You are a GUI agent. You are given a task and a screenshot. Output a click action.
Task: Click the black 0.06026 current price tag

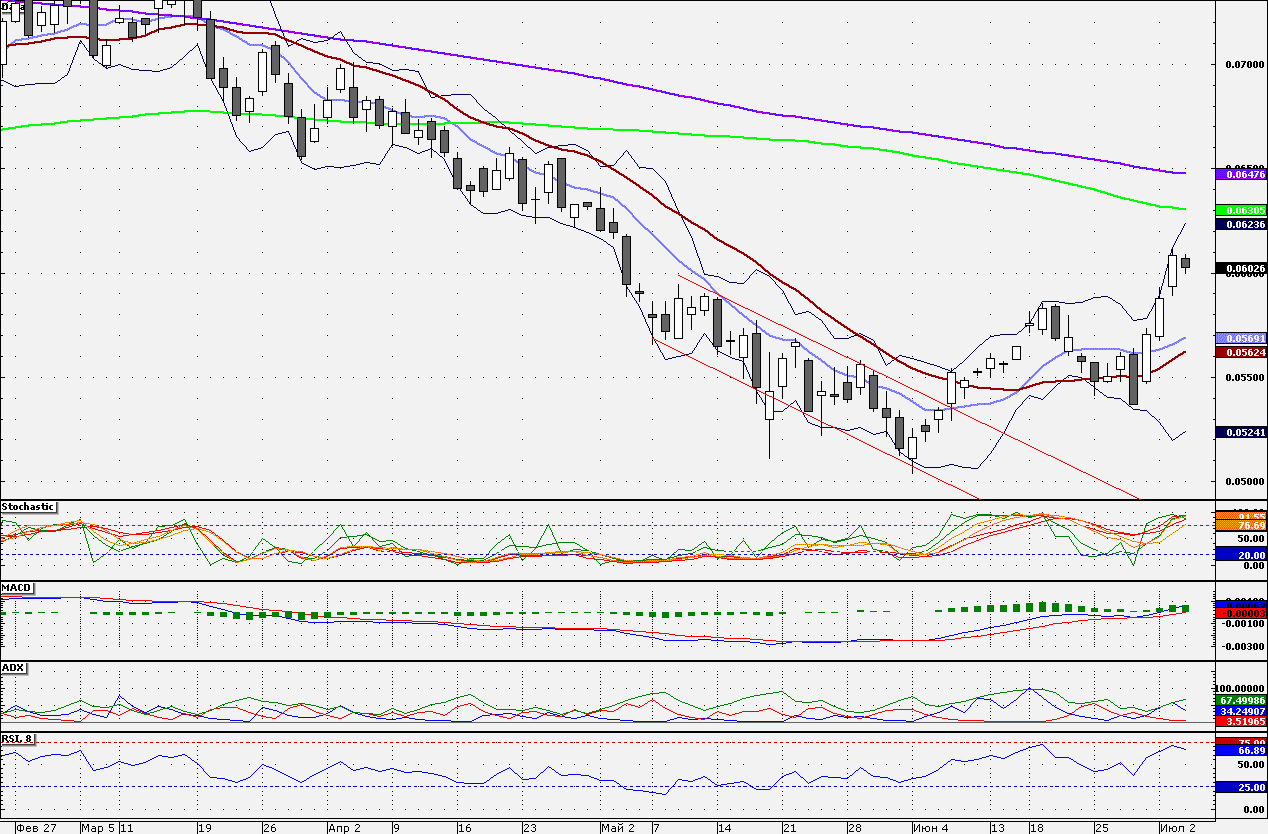(x=1241, y=268)
